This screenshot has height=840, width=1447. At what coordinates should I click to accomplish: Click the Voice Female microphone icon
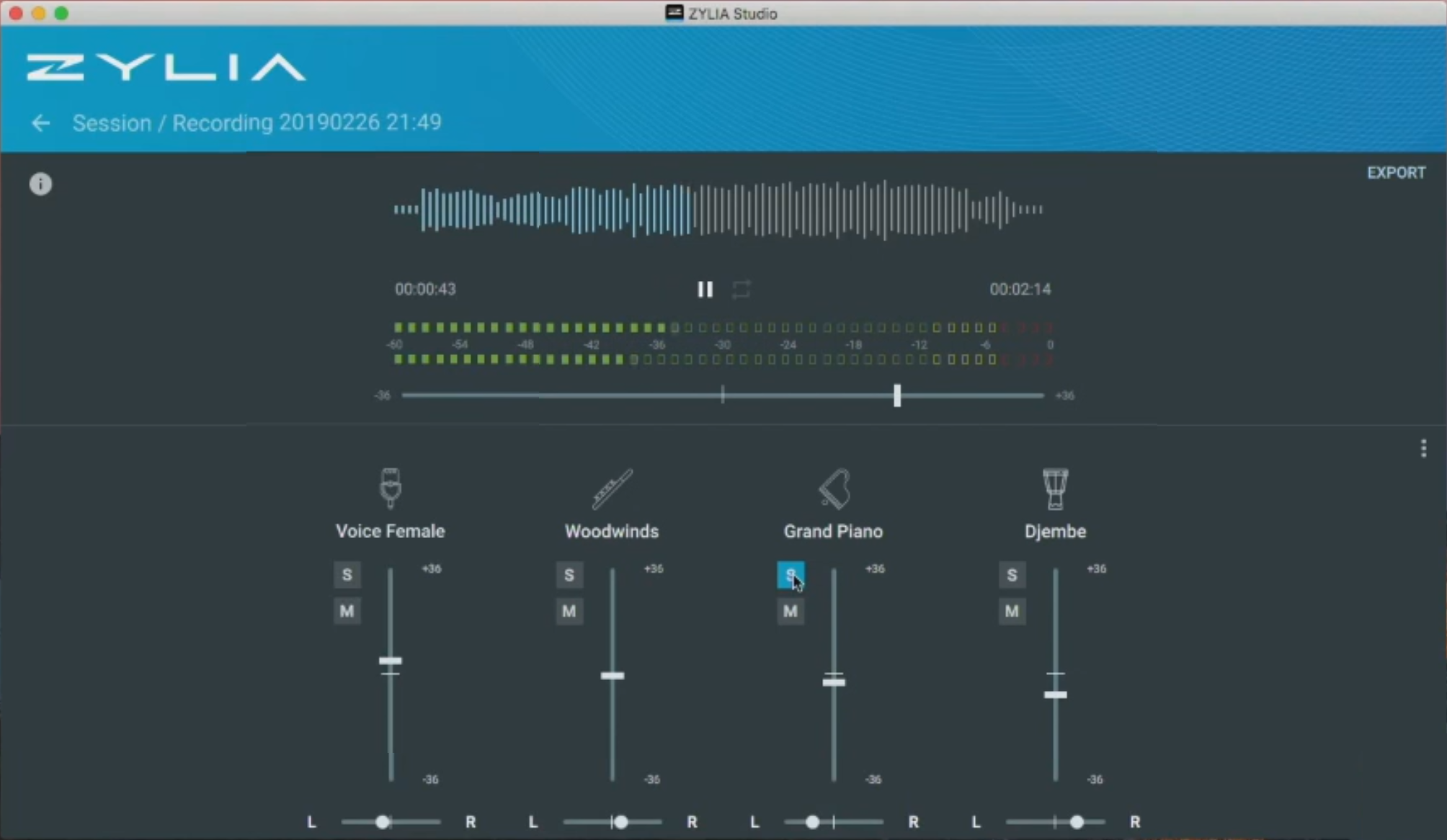(x=391, y=488)
